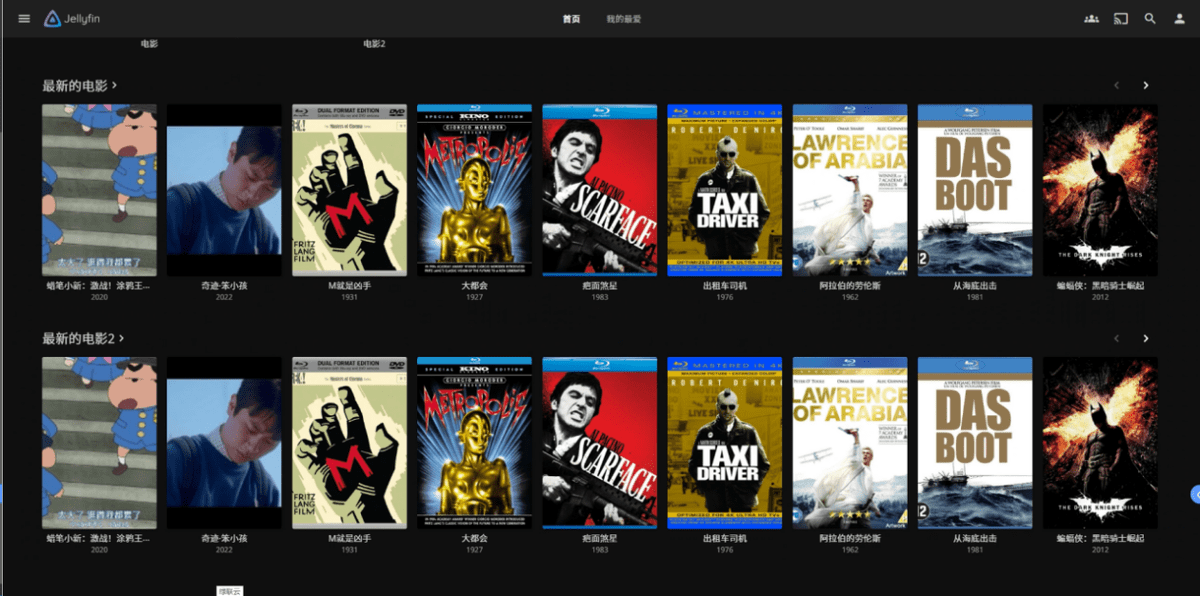Open the search magnifier icon
This screenshot has width=1200, height=596.
coord(1150,19)
